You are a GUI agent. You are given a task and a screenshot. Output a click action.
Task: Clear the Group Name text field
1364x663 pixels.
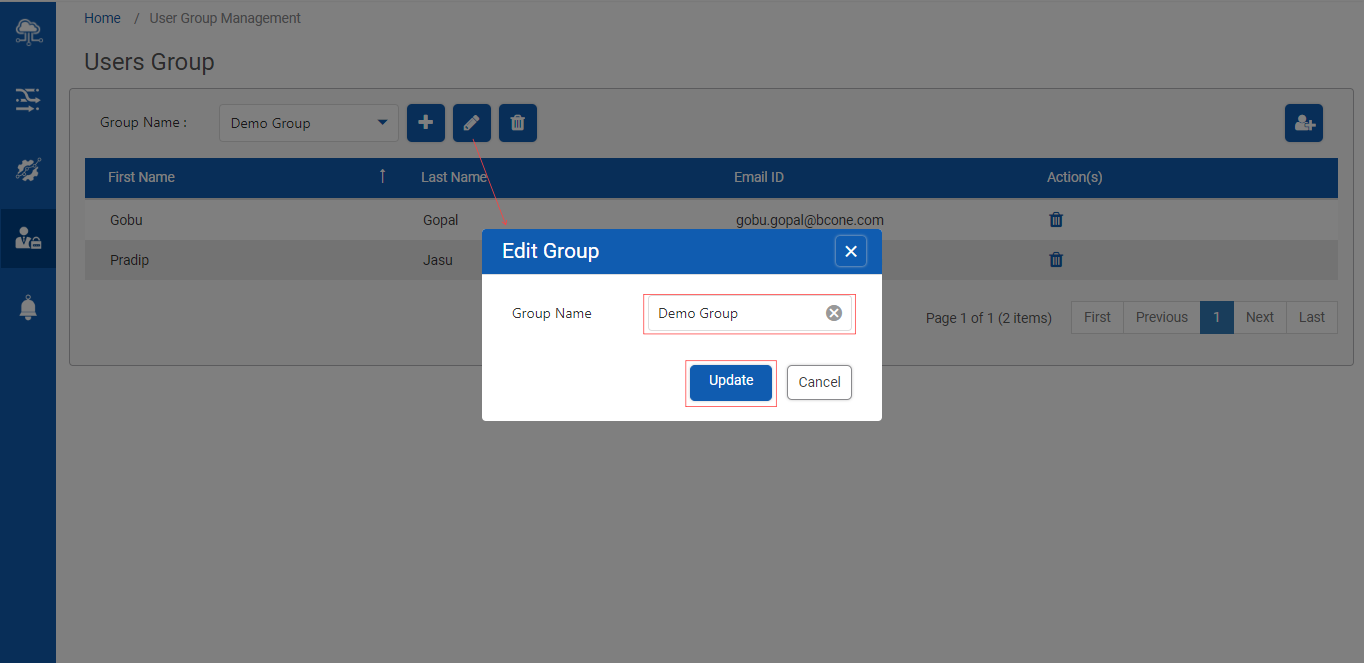tap(834, 313)
